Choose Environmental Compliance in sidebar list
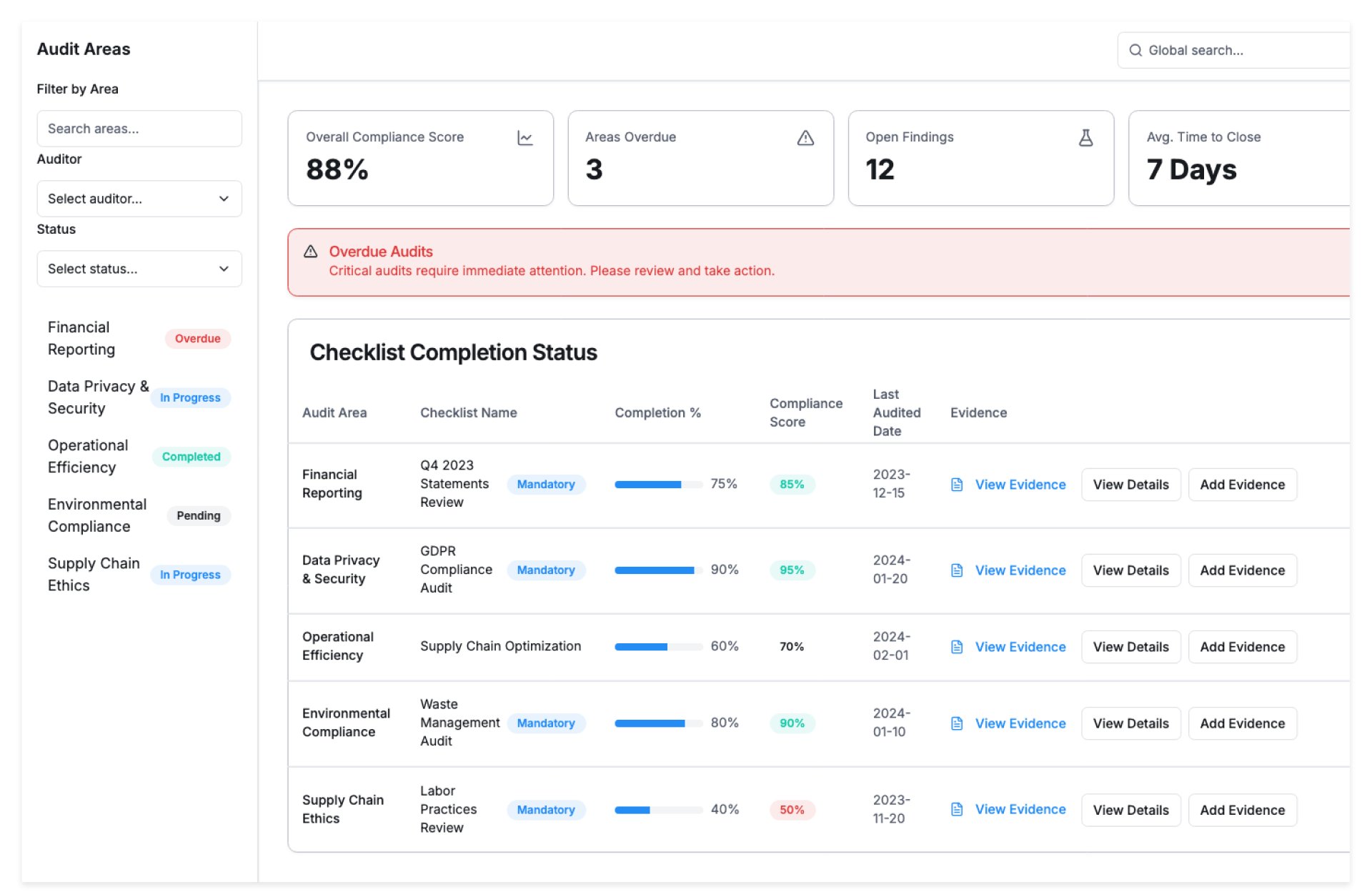 96,515
